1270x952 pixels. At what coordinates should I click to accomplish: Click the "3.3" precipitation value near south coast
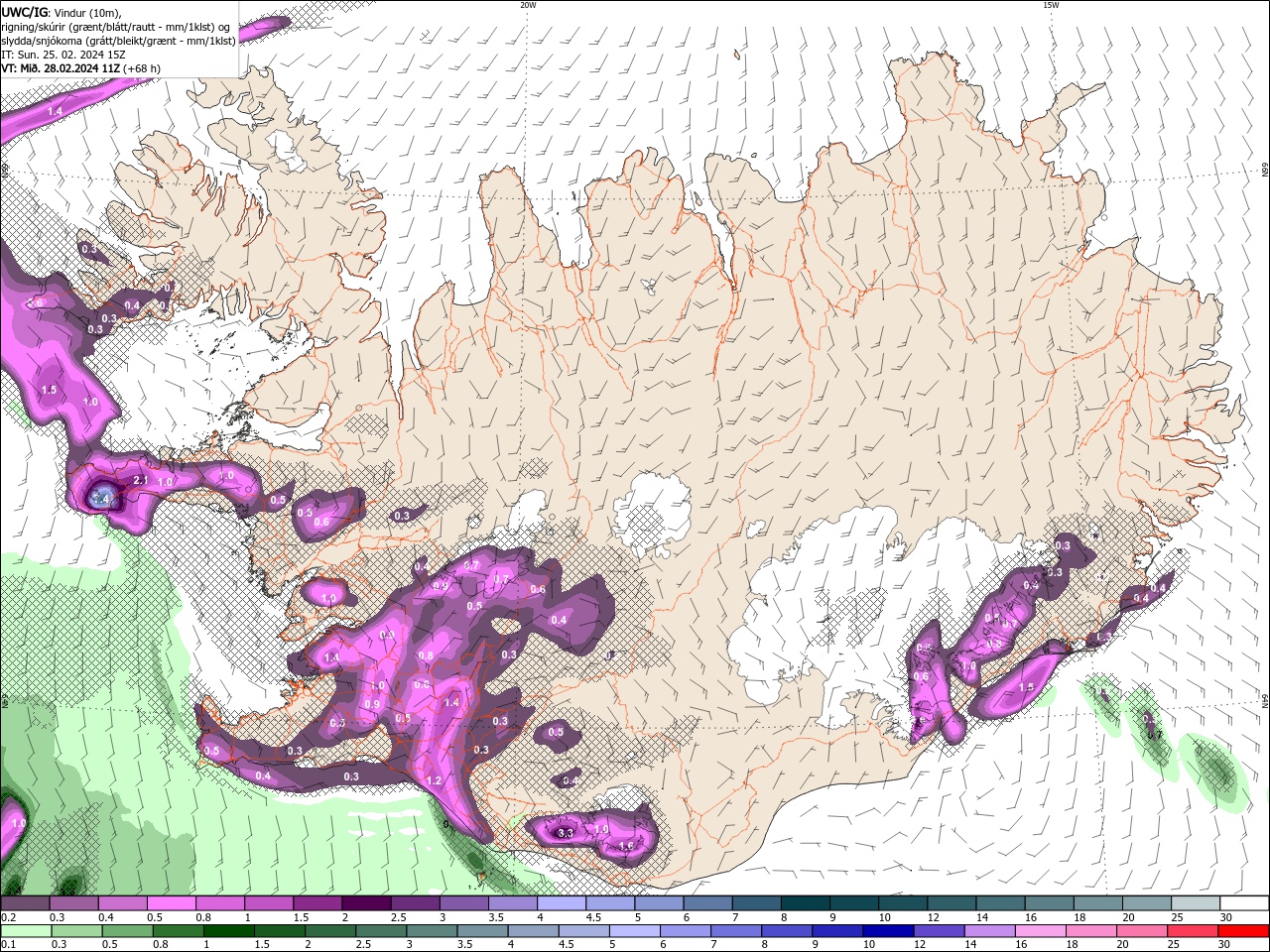pyautogui.click(x=566, y=833)
